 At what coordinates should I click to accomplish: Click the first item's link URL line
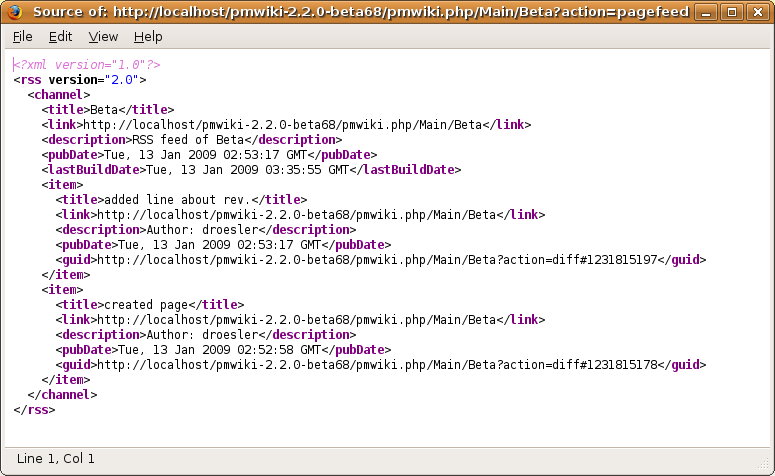300,215
